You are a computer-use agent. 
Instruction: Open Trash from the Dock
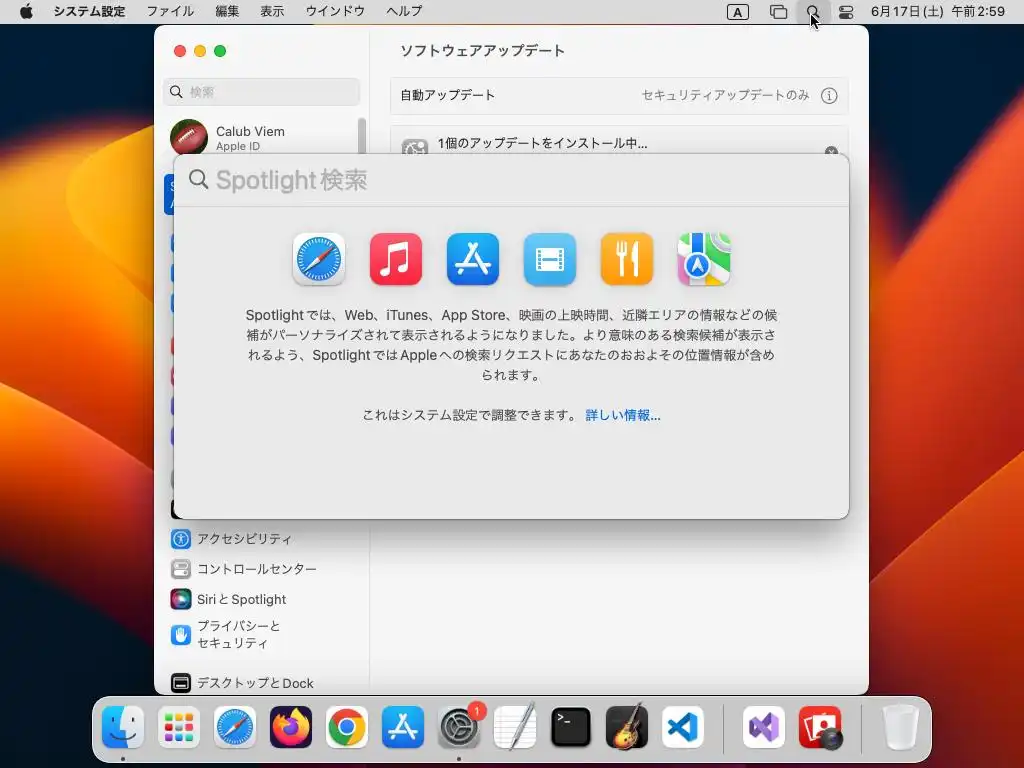[x=901, y=727]
